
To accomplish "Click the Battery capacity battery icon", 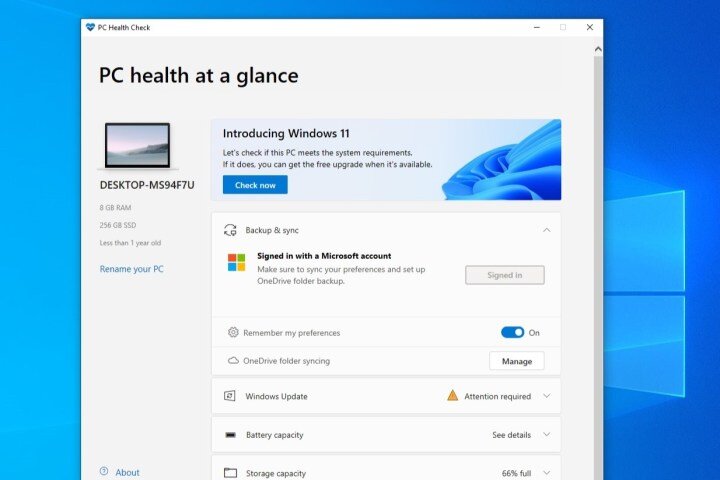I will tap(231, 435).
